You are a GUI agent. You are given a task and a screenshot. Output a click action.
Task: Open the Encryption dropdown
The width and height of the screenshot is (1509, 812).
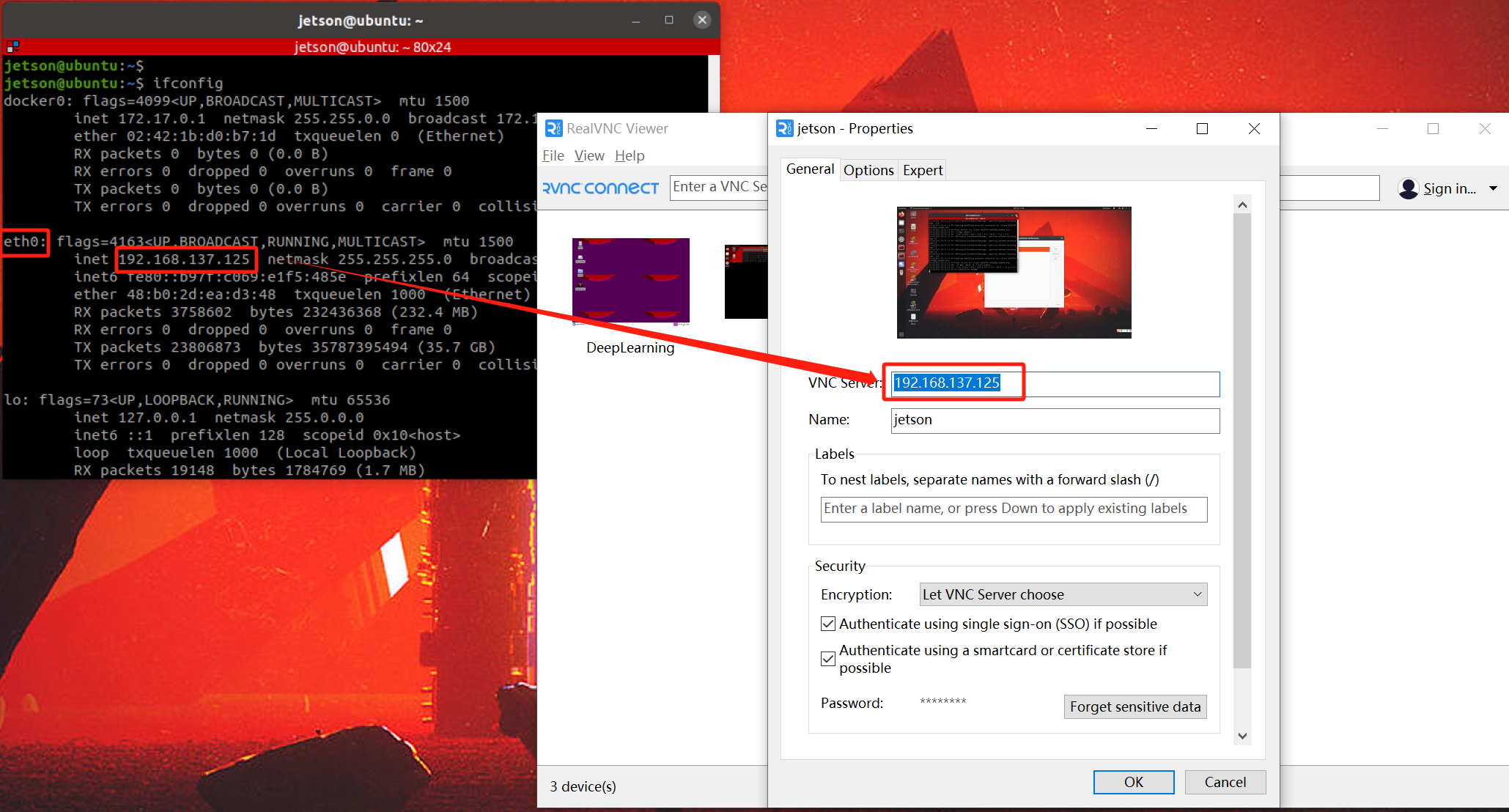pos(1063,594)
